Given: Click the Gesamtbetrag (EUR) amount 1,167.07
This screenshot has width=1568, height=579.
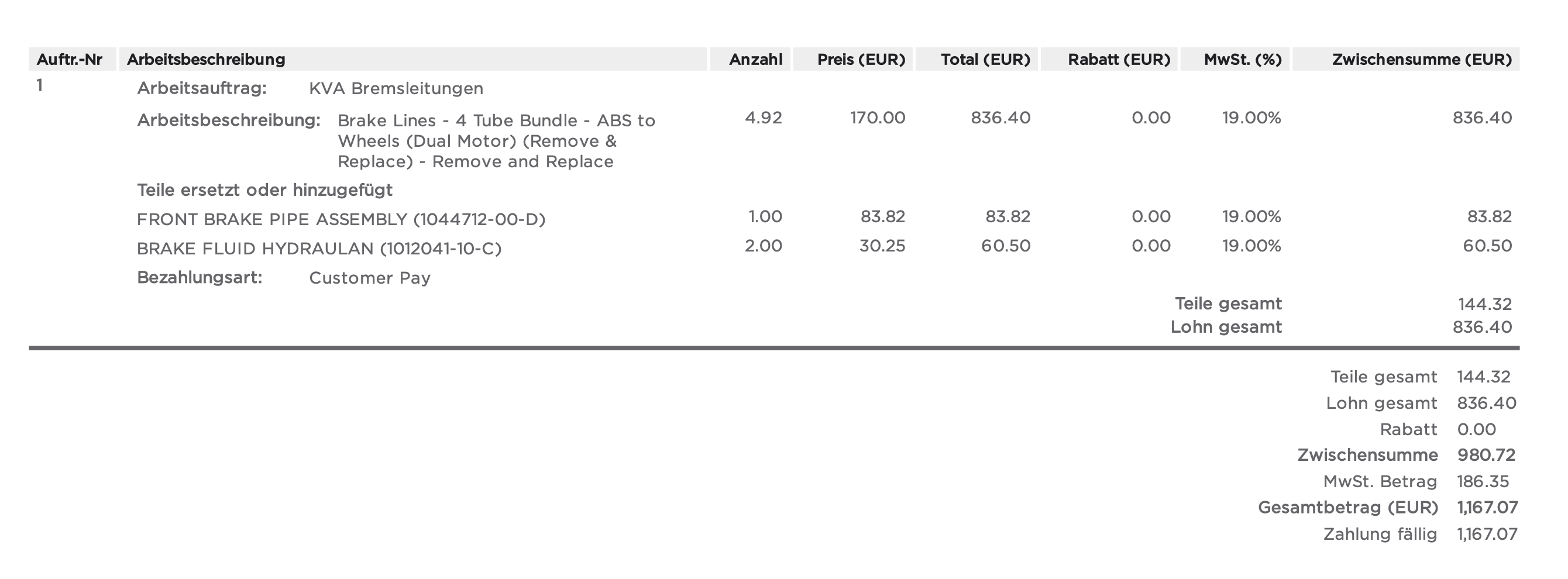Looking at the screenshot, I should (1488, 508).
